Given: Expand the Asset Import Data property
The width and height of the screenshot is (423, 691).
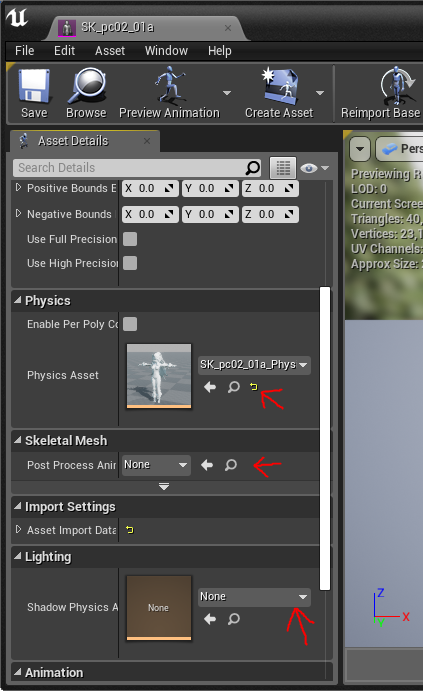Looking at the screenshot, I should coord(18,529).
